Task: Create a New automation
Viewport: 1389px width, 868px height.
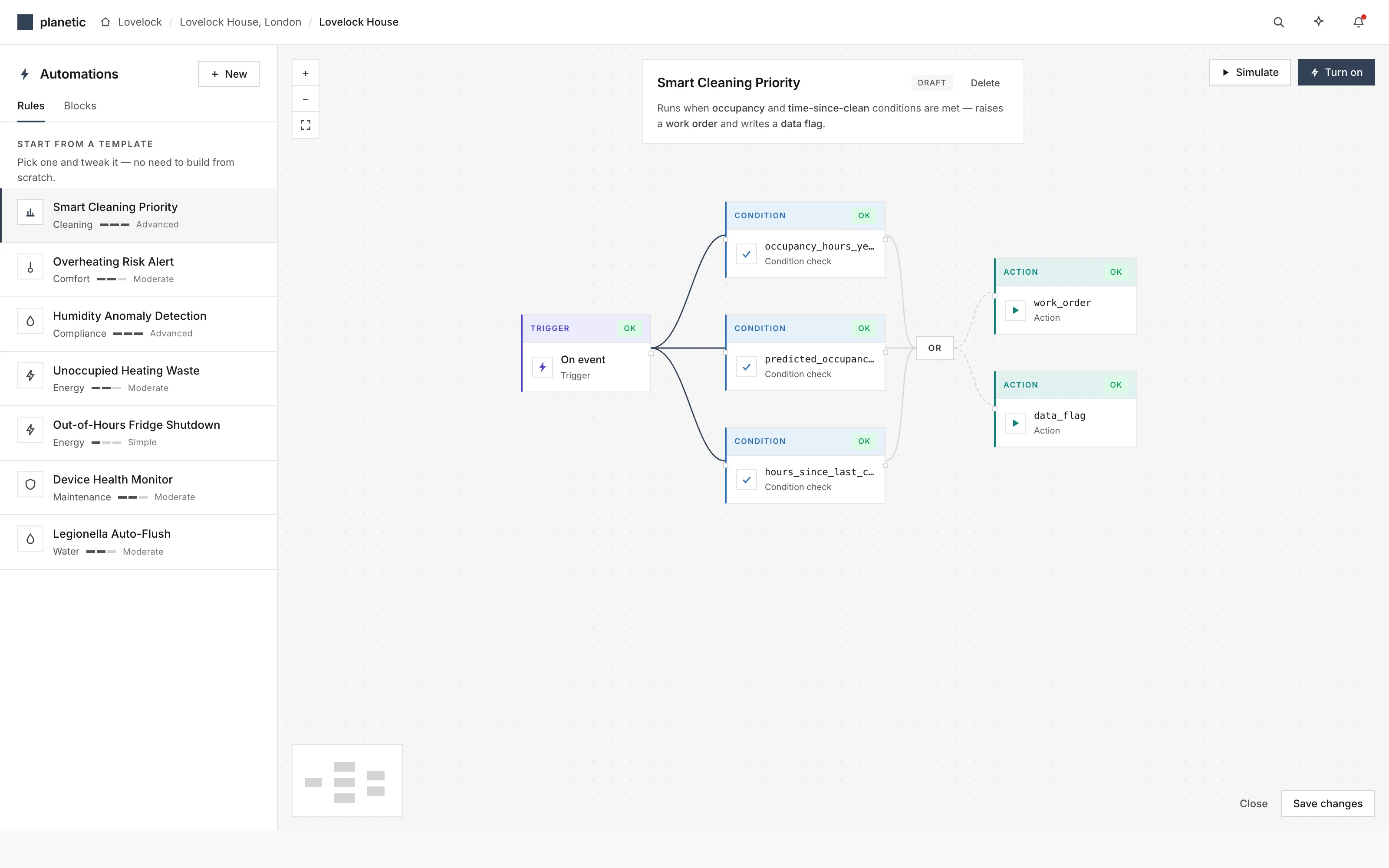Action: (228, 74)
